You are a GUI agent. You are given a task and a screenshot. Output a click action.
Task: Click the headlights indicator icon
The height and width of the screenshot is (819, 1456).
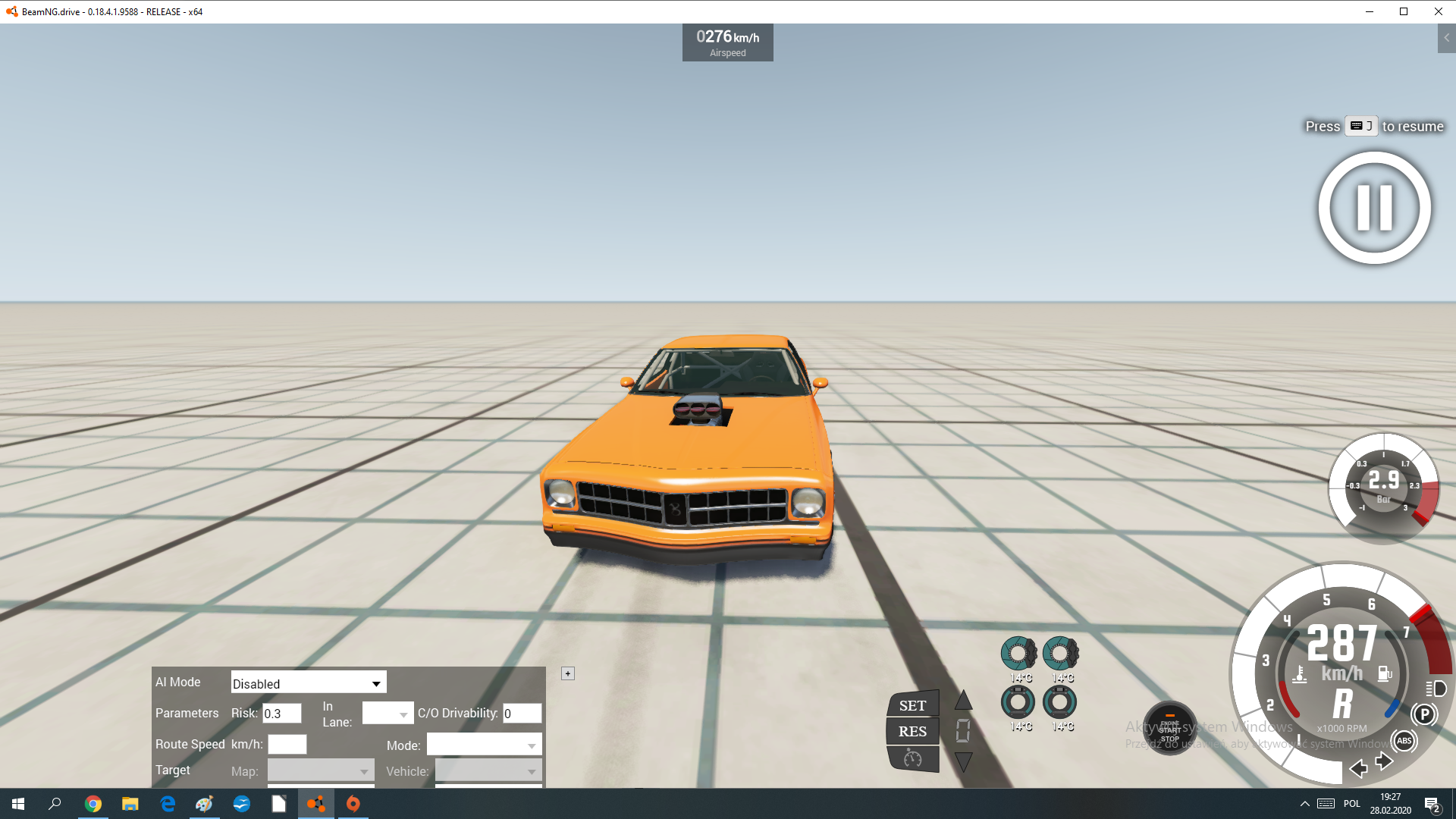coord(1436,689)
